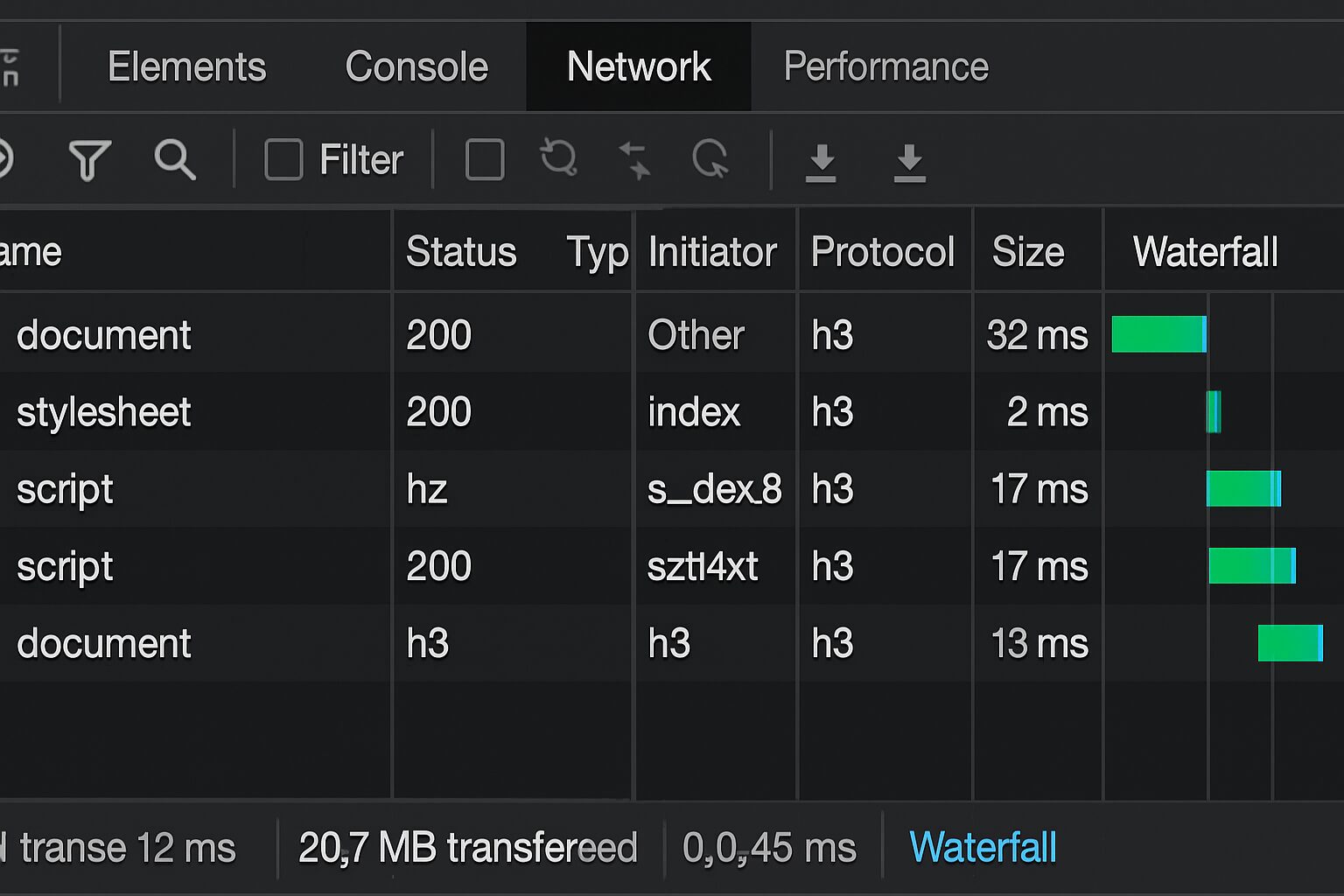
Task: Click the Other initiator cell
Action: pos(696,334)
